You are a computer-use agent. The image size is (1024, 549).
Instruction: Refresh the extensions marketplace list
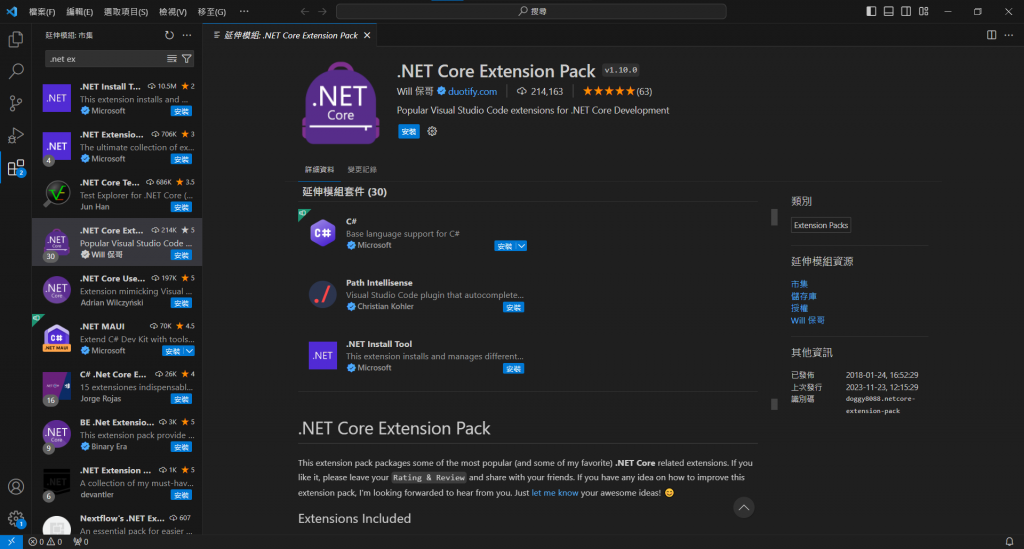click(x=169, y=35)
